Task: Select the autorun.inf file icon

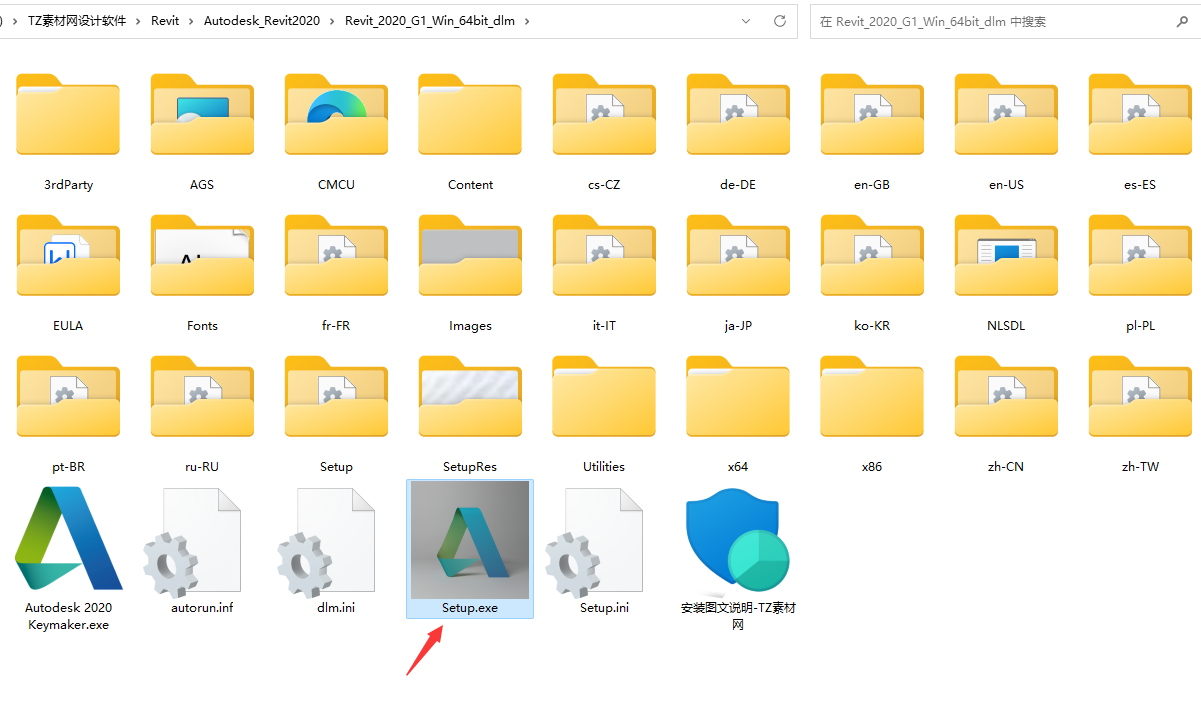Action: (194, 543)
